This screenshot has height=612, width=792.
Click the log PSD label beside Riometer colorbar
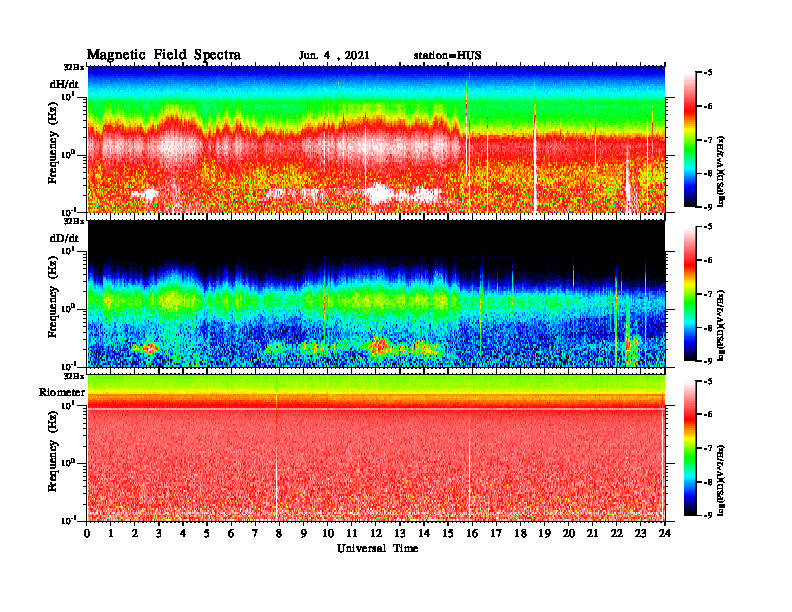coord(721,480)
